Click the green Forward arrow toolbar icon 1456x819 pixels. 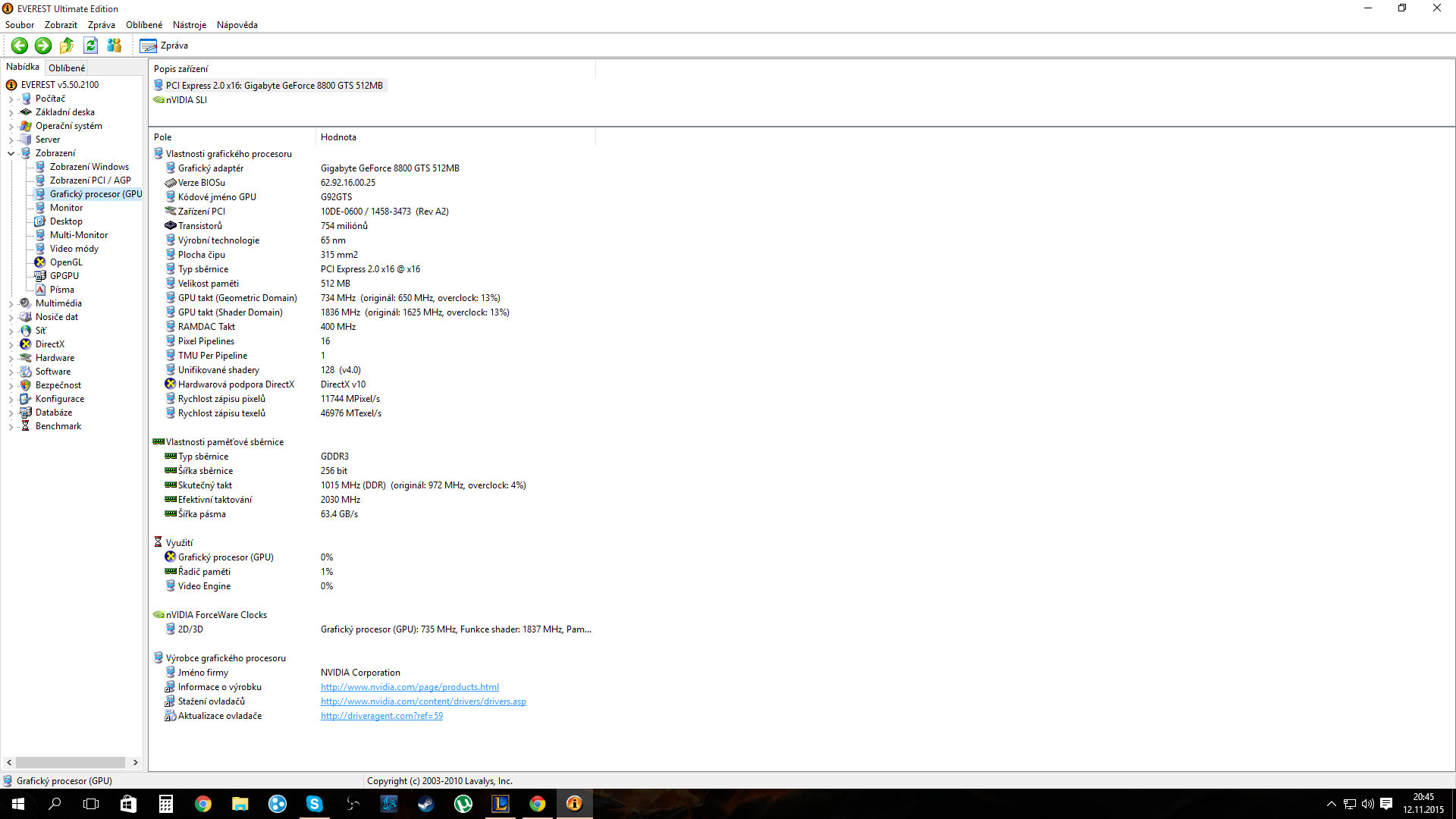tap(43, 45)
